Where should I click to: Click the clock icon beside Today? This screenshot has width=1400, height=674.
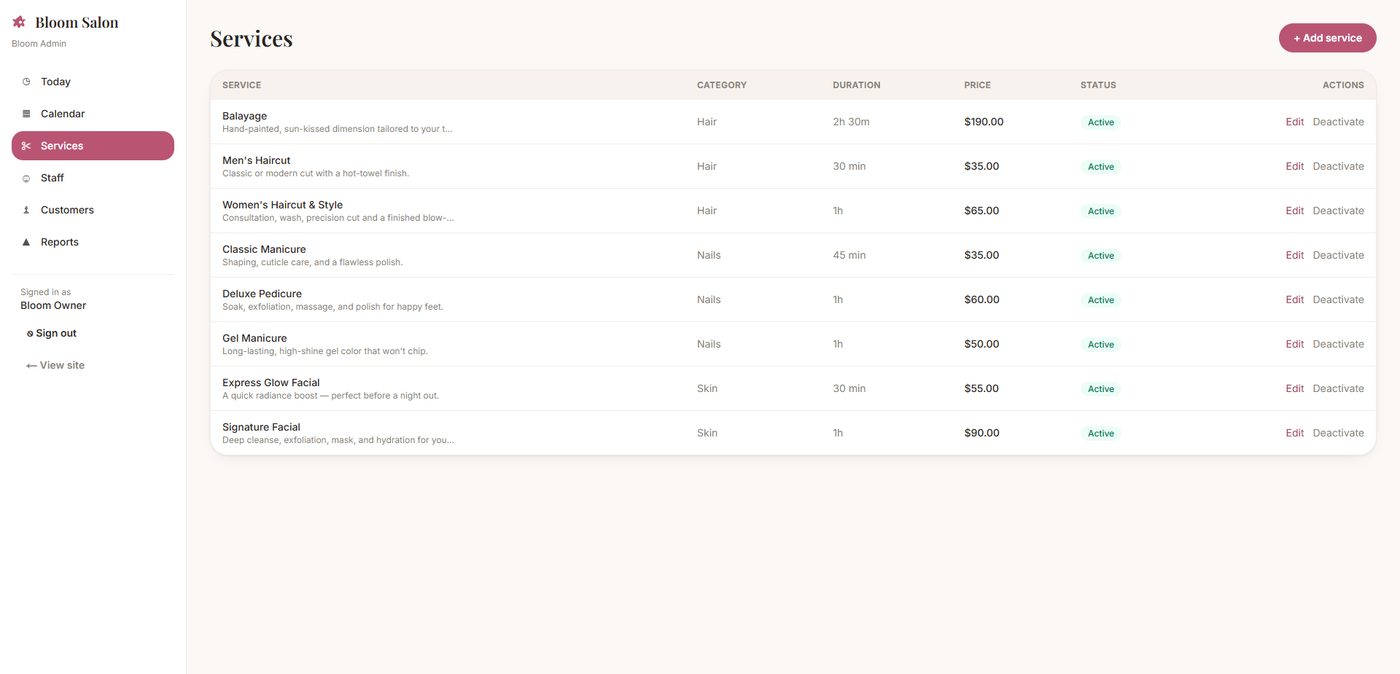pos(26,82)
